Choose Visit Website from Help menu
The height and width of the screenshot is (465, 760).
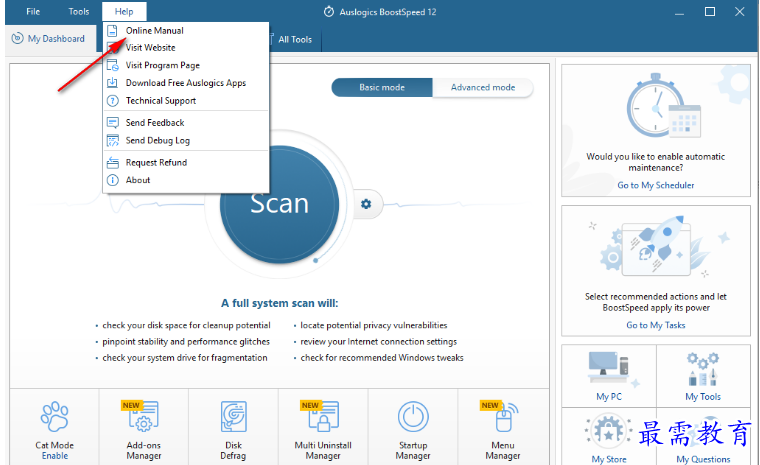tap(186, 48)
